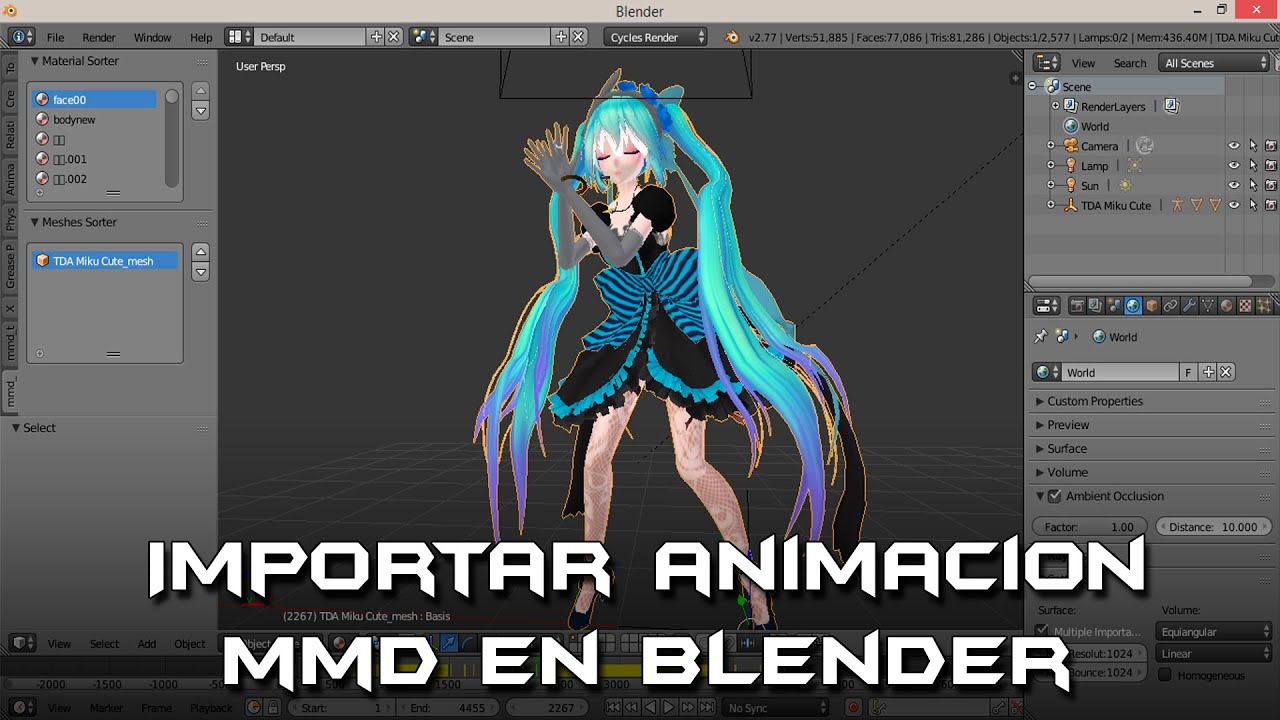1280x720 pixels.
Task: Expand the Surface panel
Action: [x=1066, y=449]
